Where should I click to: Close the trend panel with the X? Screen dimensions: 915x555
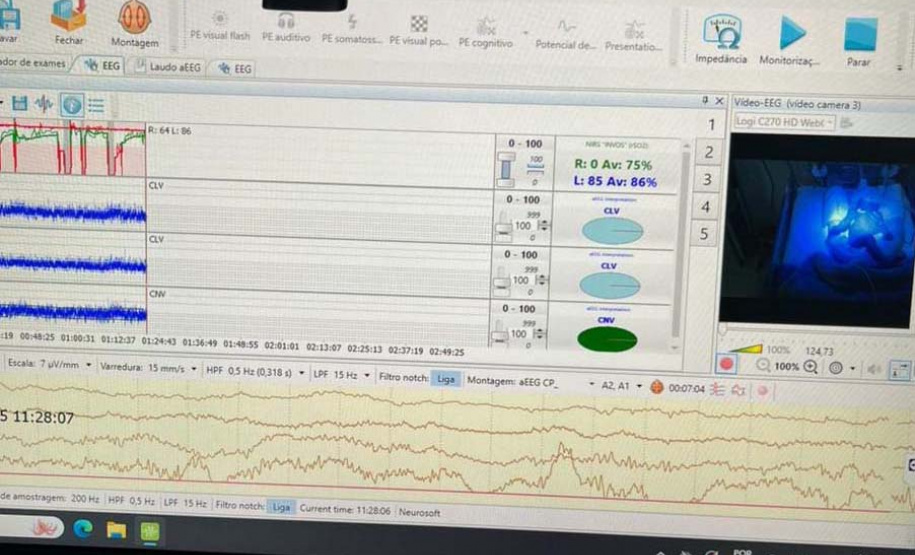click(x=720, y=101)
